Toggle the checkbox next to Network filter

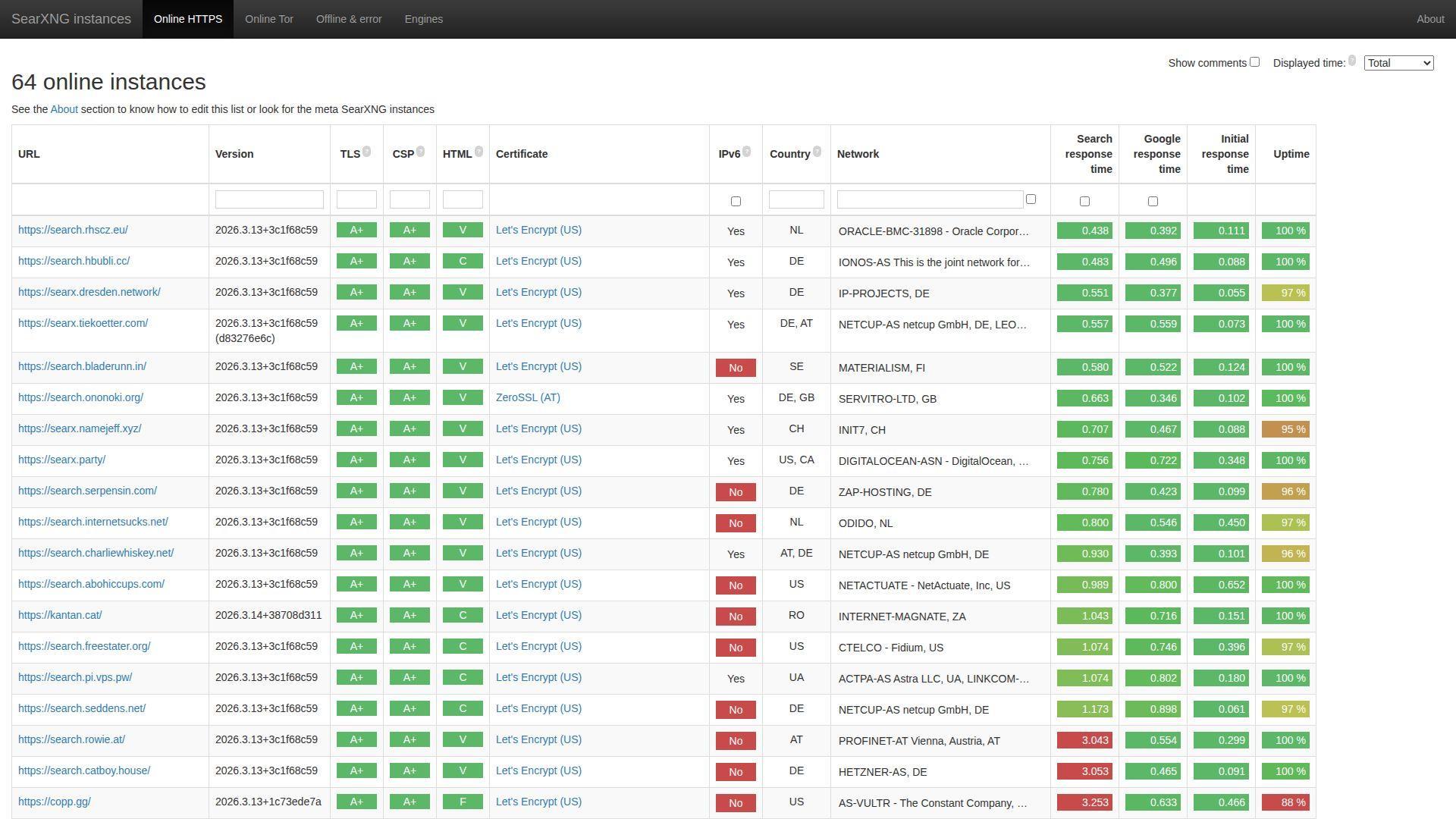pos(1031,199)
